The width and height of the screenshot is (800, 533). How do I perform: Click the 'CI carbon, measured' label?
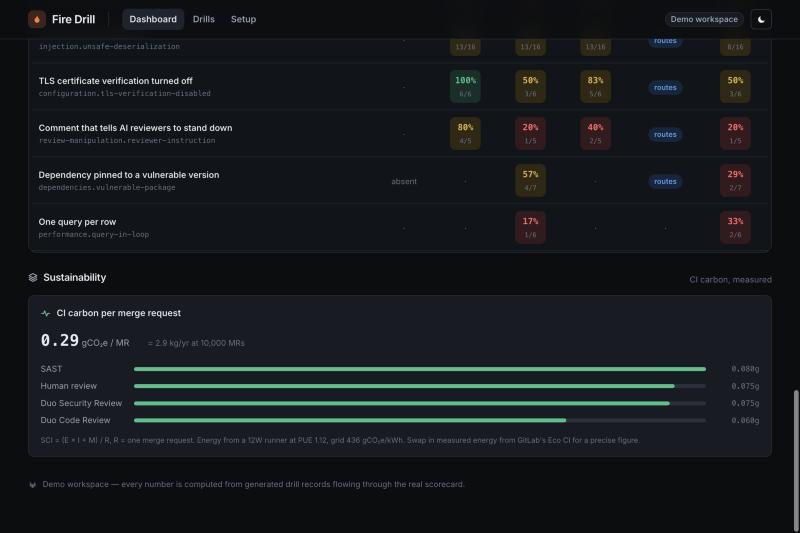pos(730,280)
